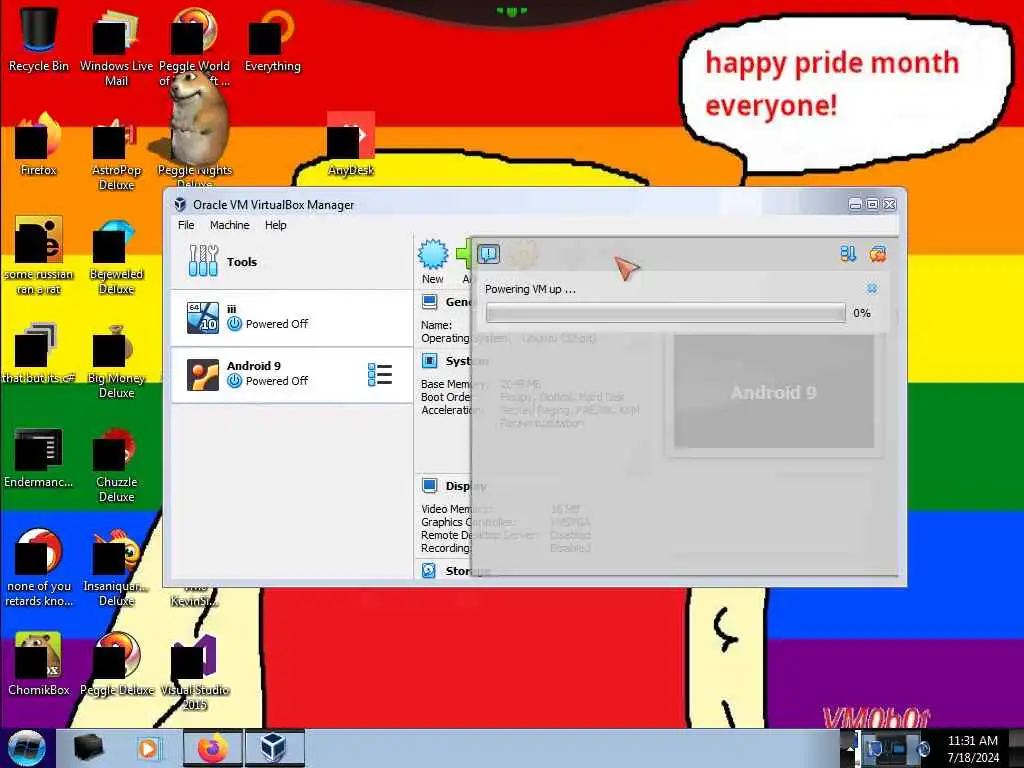Click the notification ordering arrow icon

[x=848, y=253]
